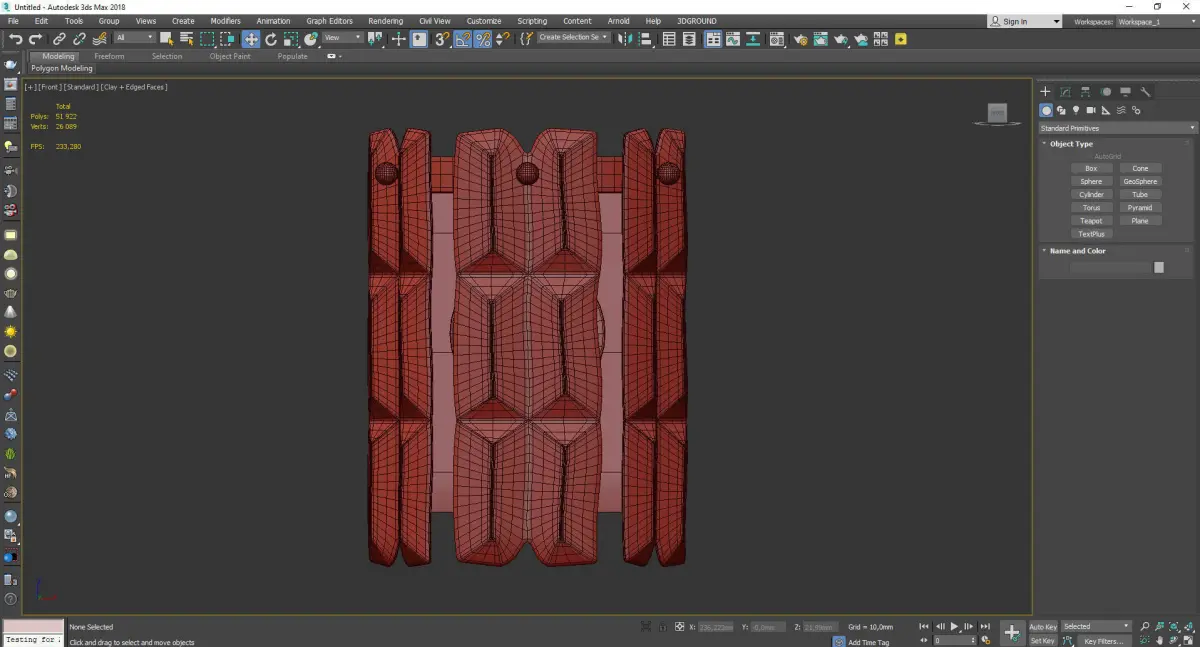Open the Material Editor icon
The width and height of the screenshot is (1200, 647).
(x=779, y=39)
